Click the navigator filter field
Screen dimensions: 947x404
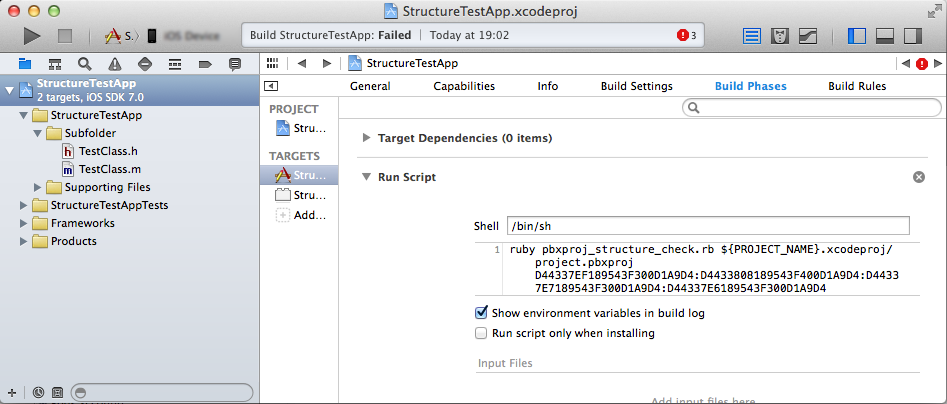coord(162,391)
